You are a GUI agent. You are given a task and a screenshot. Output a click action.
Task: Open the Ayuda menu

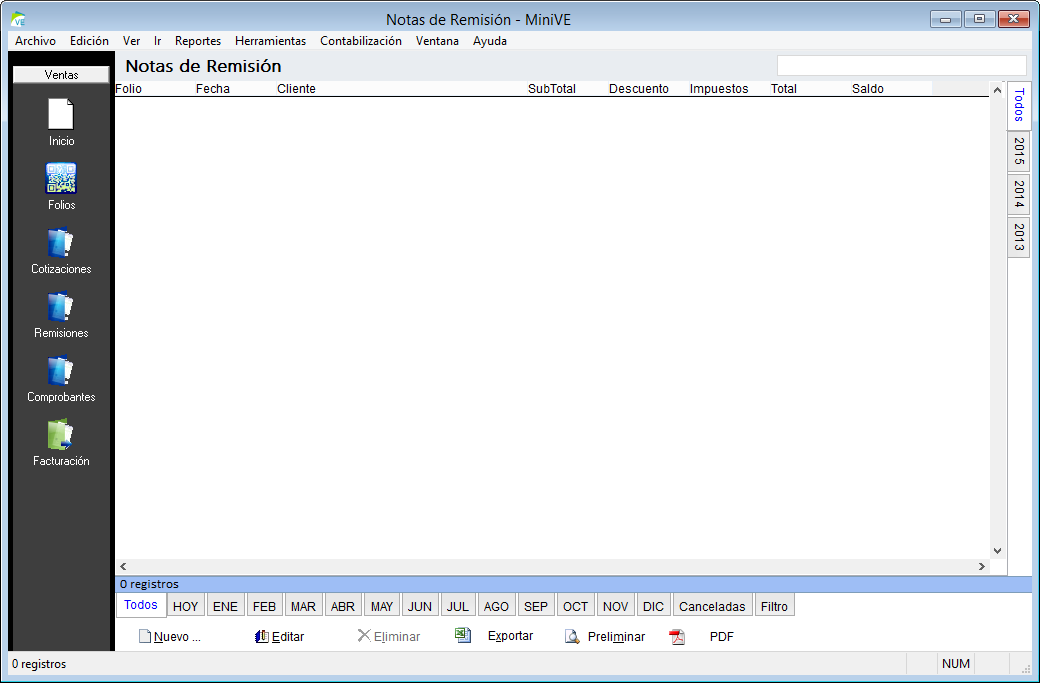click(489, 41)
